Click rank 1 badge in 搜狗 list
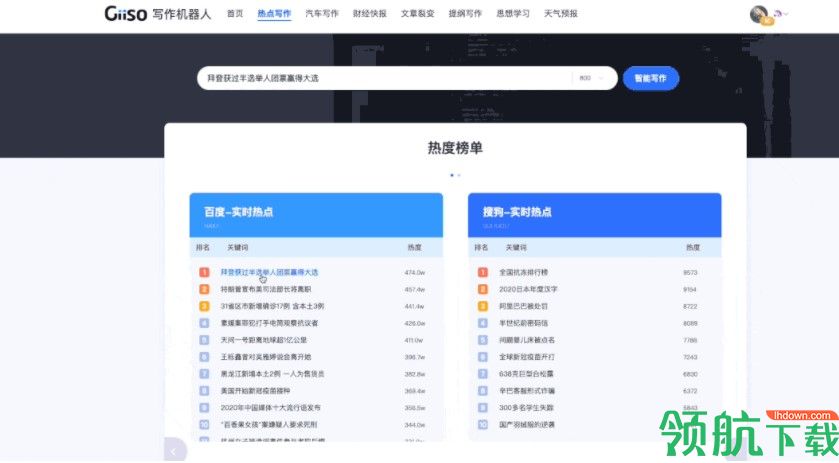The height and width of the screenshot is (463, 839). (481, 272)
